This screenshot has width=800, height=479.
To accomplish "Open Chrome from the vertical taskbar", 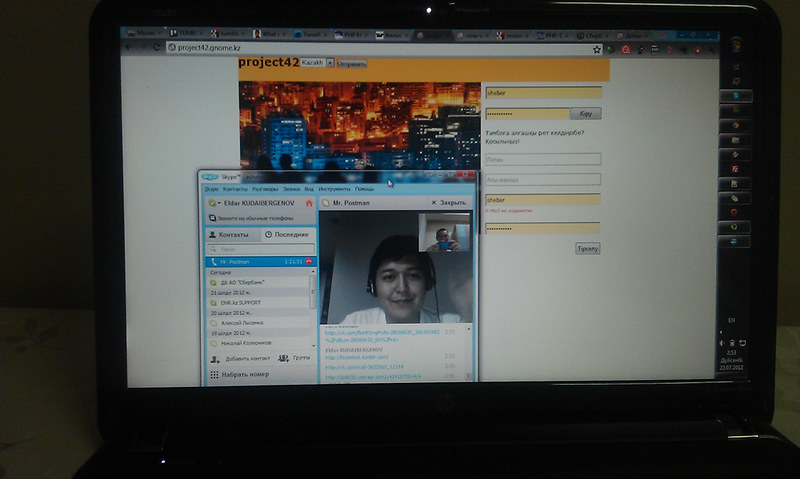I will [735, 125].
